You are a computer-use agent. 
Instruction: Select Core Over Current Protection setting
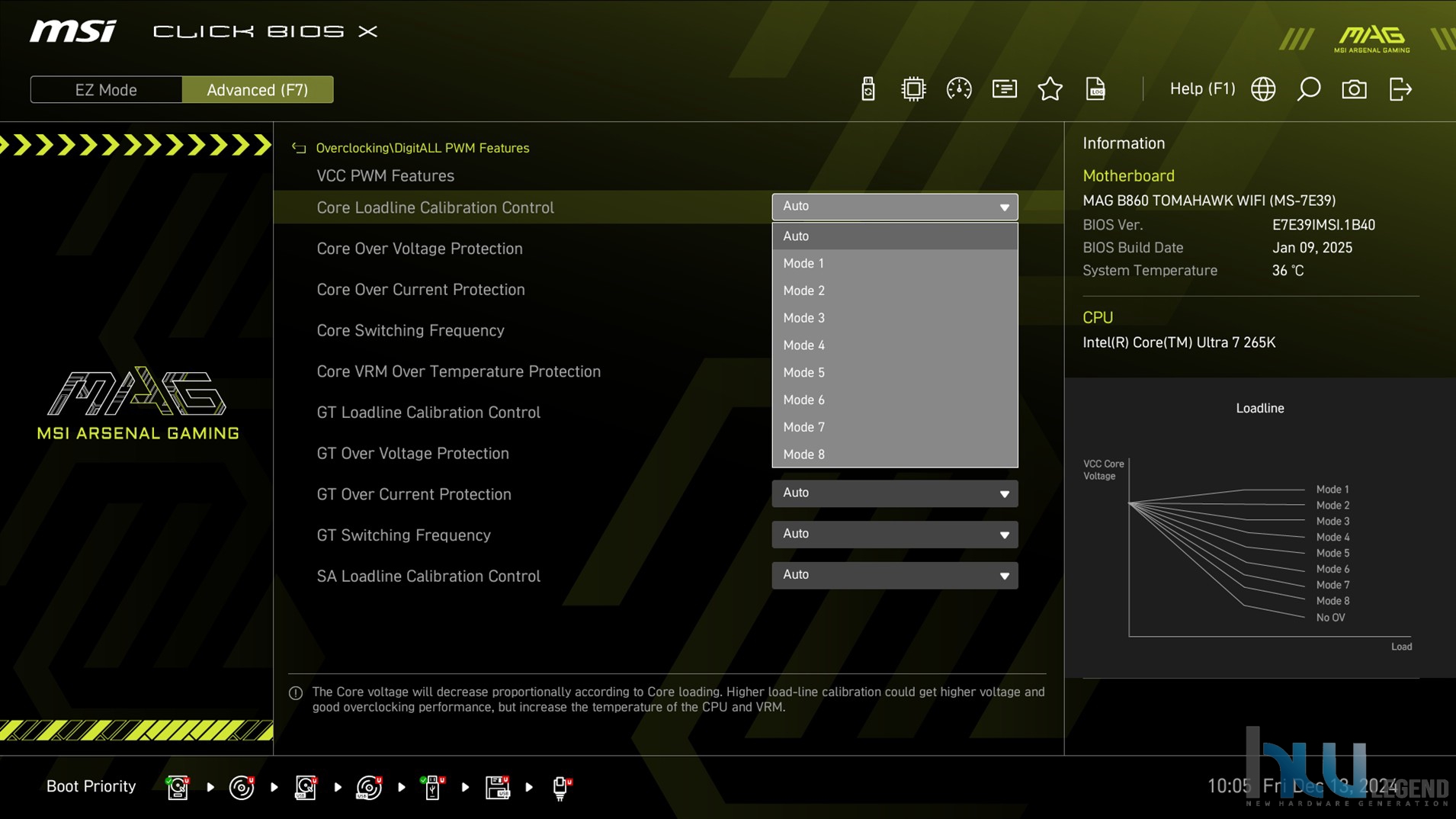click(421, 290)
